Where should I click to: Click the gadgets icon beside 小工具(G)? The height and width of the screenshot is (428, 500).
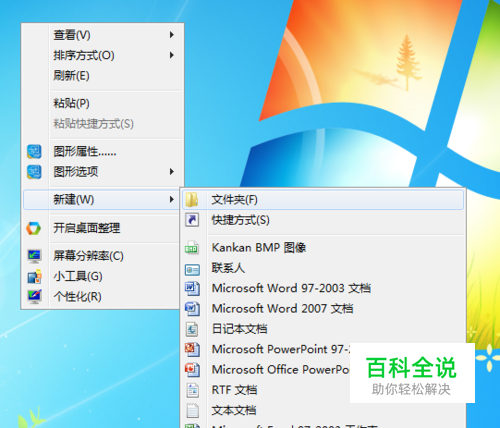point(34,276)
